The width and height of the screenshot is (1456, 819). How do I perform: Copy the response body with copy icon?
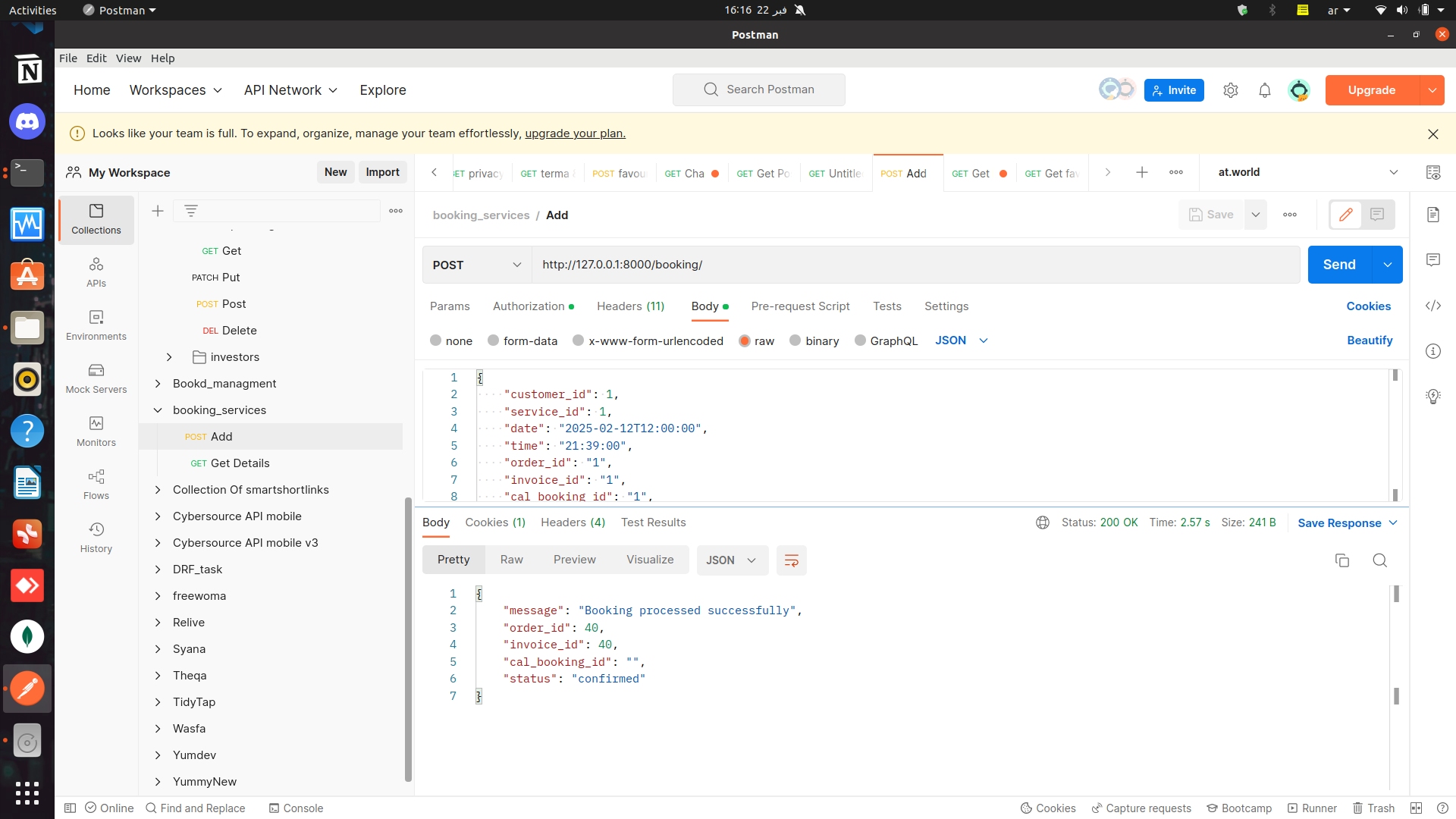tap(1342, 560)
